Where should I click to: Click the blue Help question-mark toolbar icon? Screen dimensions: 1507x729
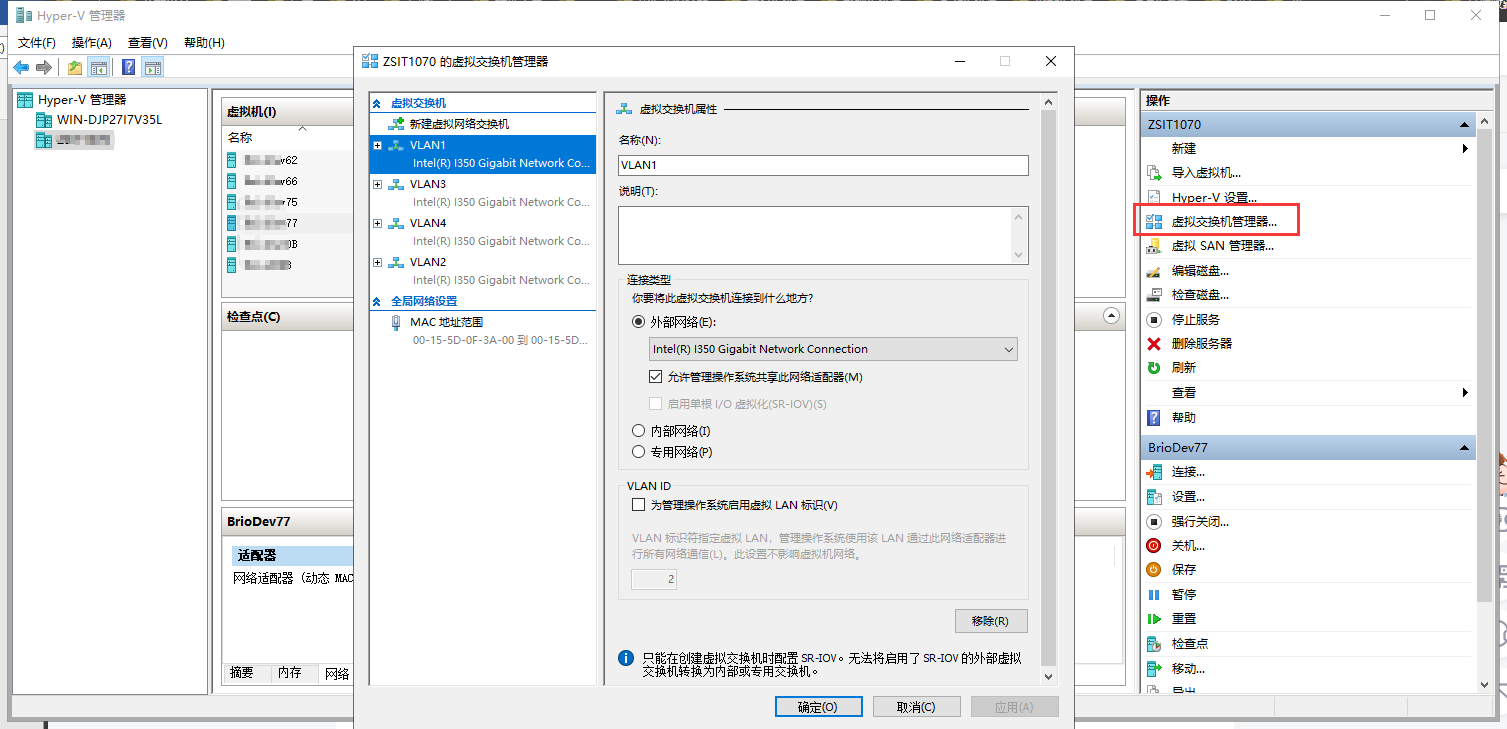point(129,67)
